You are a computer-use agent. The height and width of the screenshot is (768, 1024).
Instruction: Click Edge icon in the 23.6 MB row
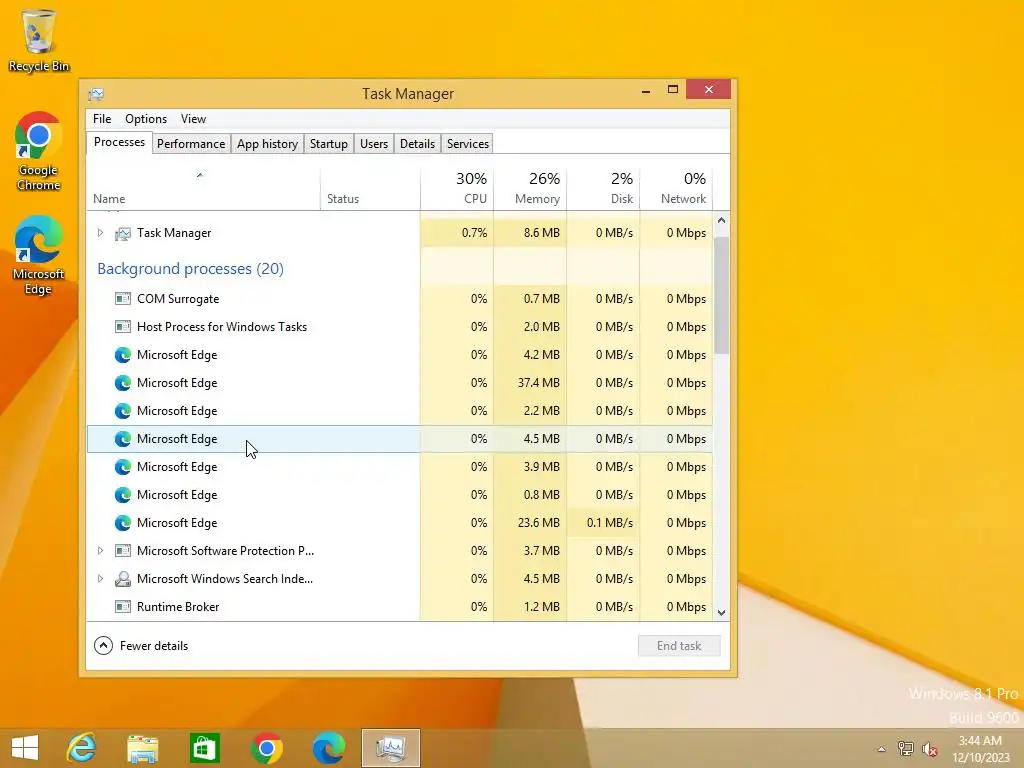tap(122, 522)
